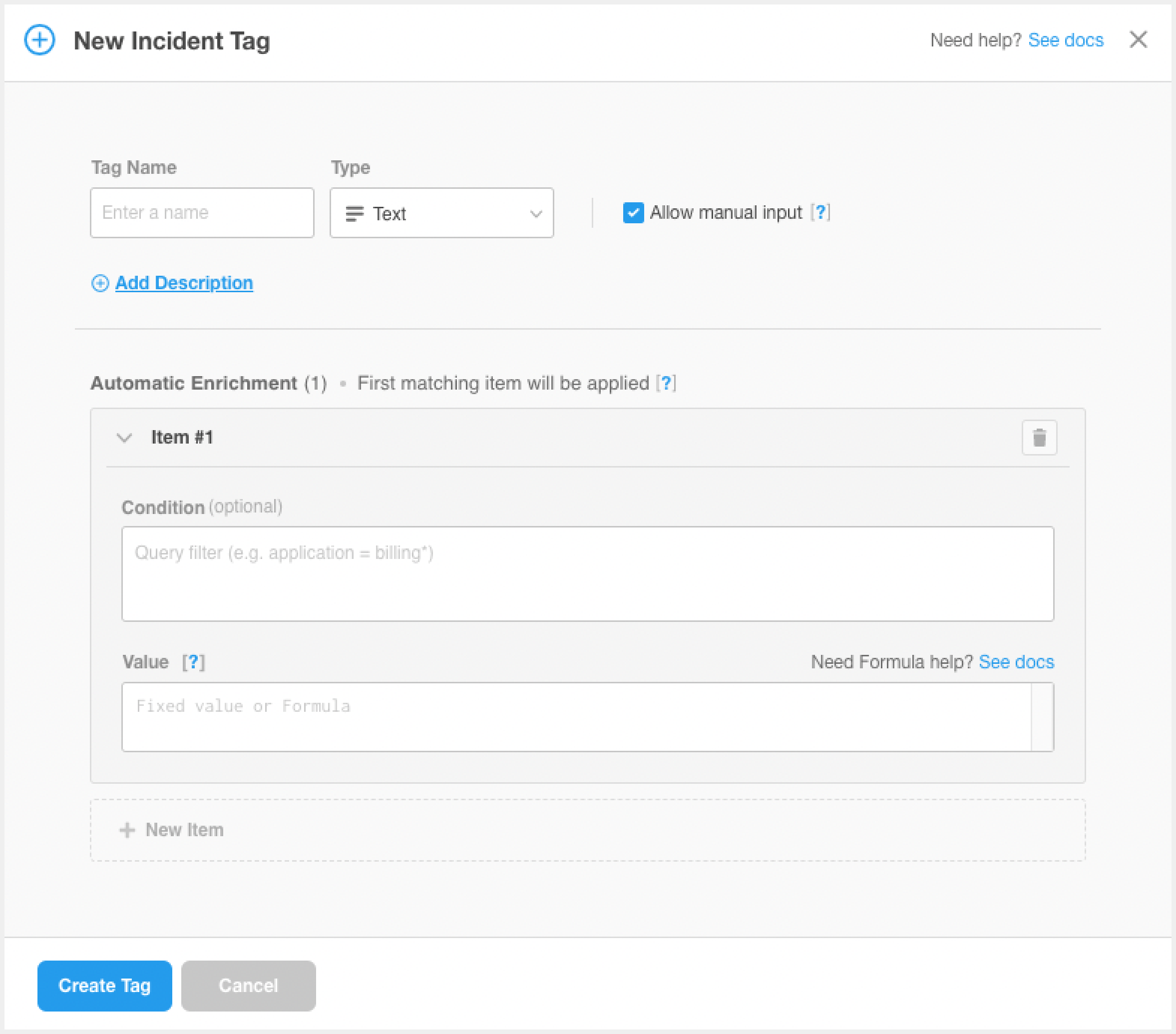
Task: Click the plus icon beside New Item
Action: pos(127,830)
